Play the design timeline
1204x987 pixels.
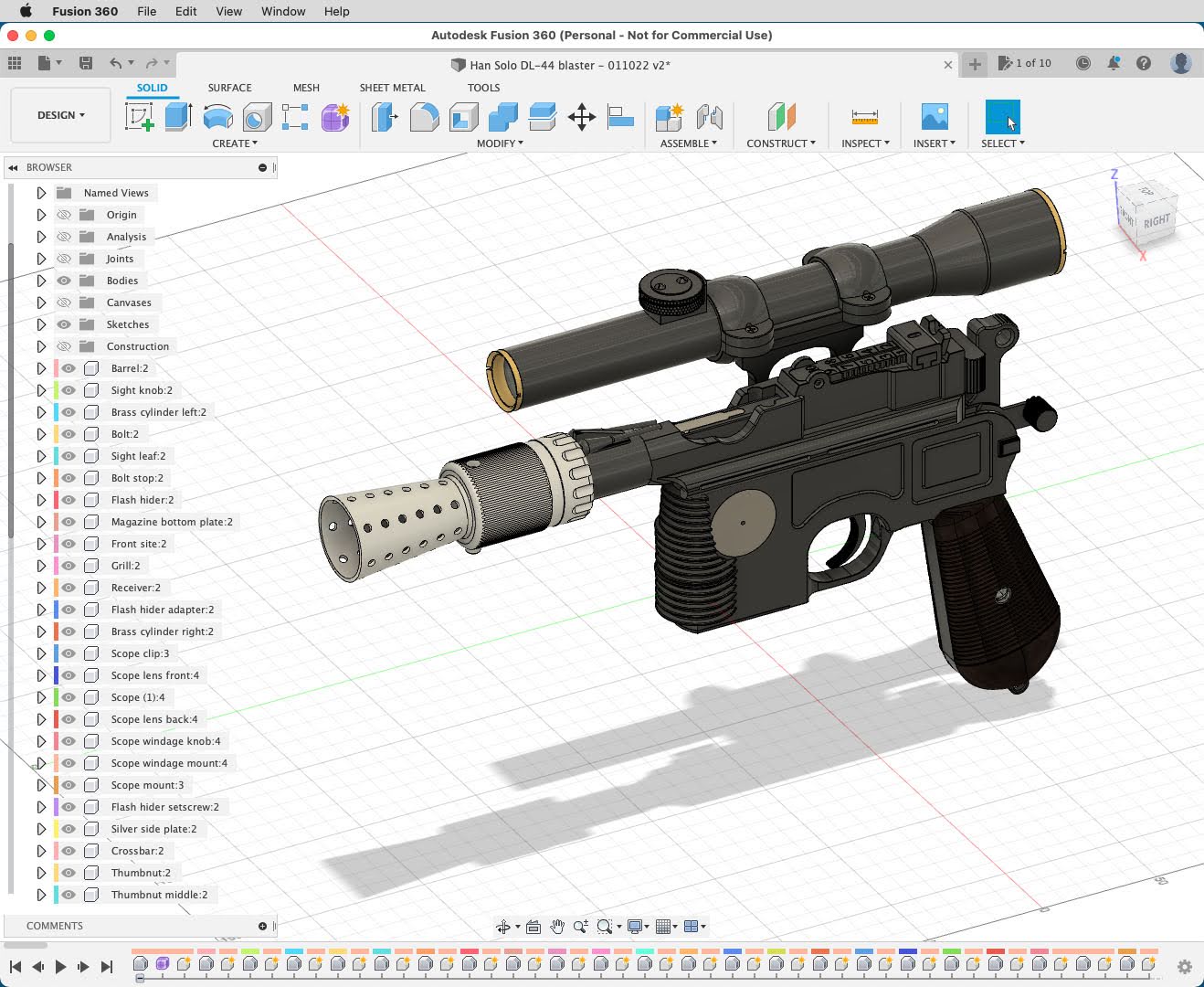60,966
